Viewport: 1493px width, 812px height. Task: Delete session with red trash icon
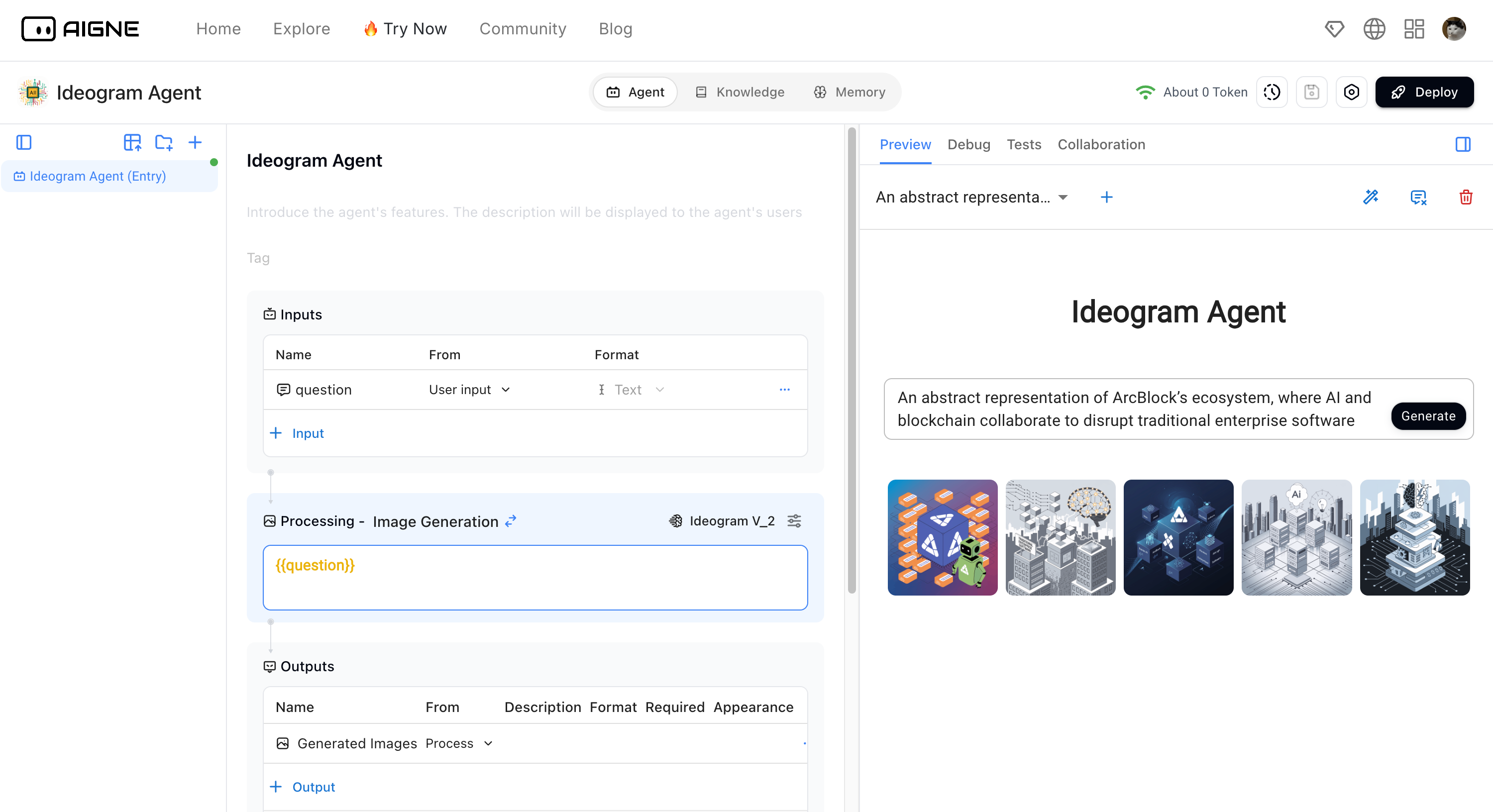pyautogui.click(x=1466, y=197)
